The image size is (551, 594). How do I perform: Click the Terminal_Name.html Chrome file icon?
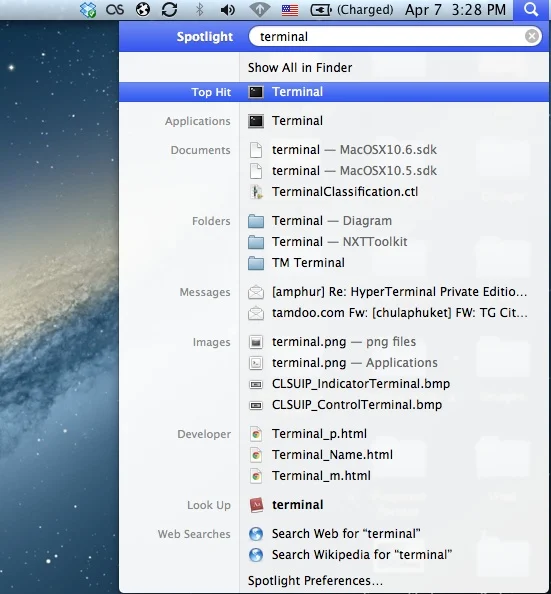pos(256,455)
